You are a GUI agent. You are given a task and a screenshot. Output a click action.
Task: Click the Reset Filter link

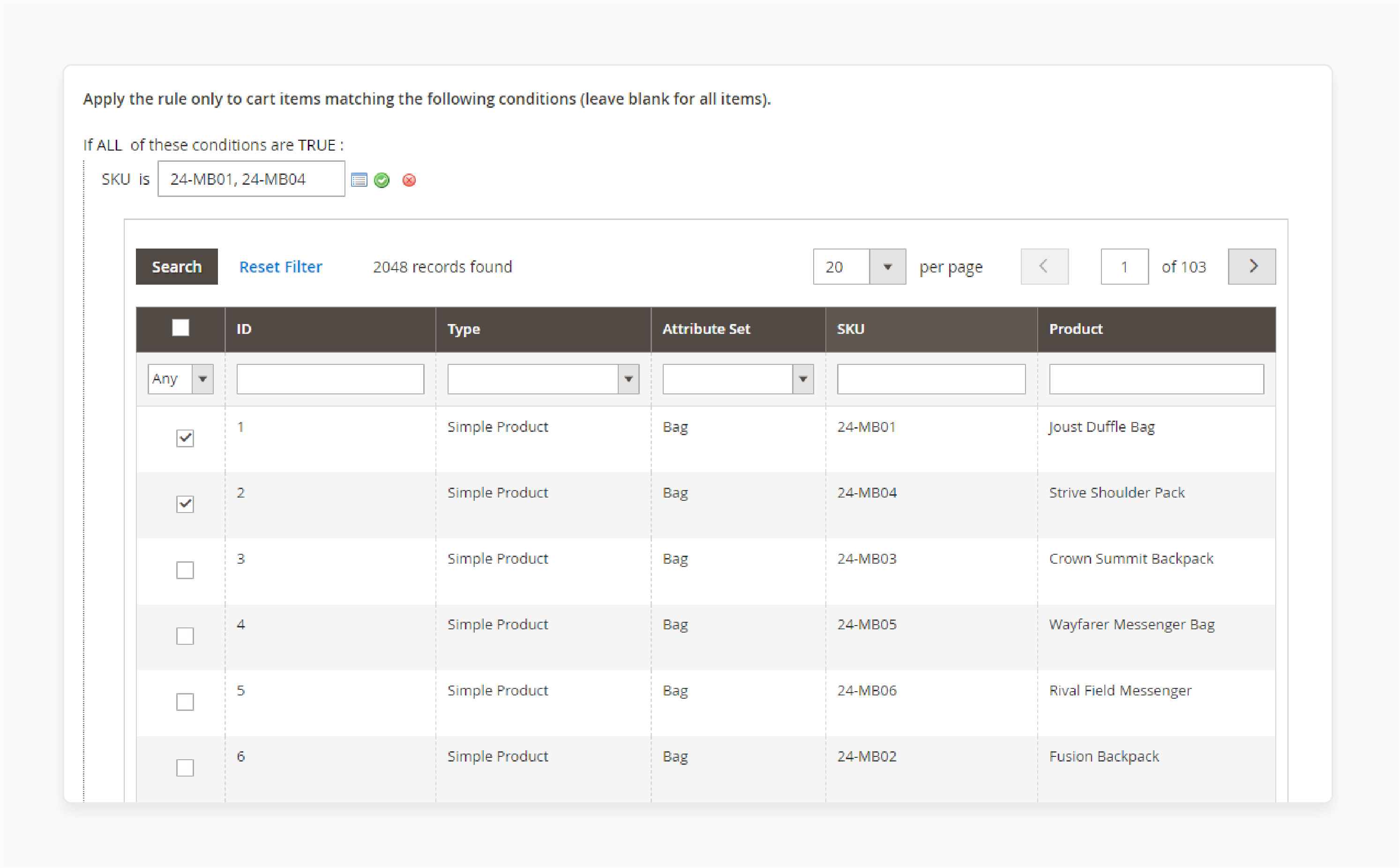coord(281,267)
